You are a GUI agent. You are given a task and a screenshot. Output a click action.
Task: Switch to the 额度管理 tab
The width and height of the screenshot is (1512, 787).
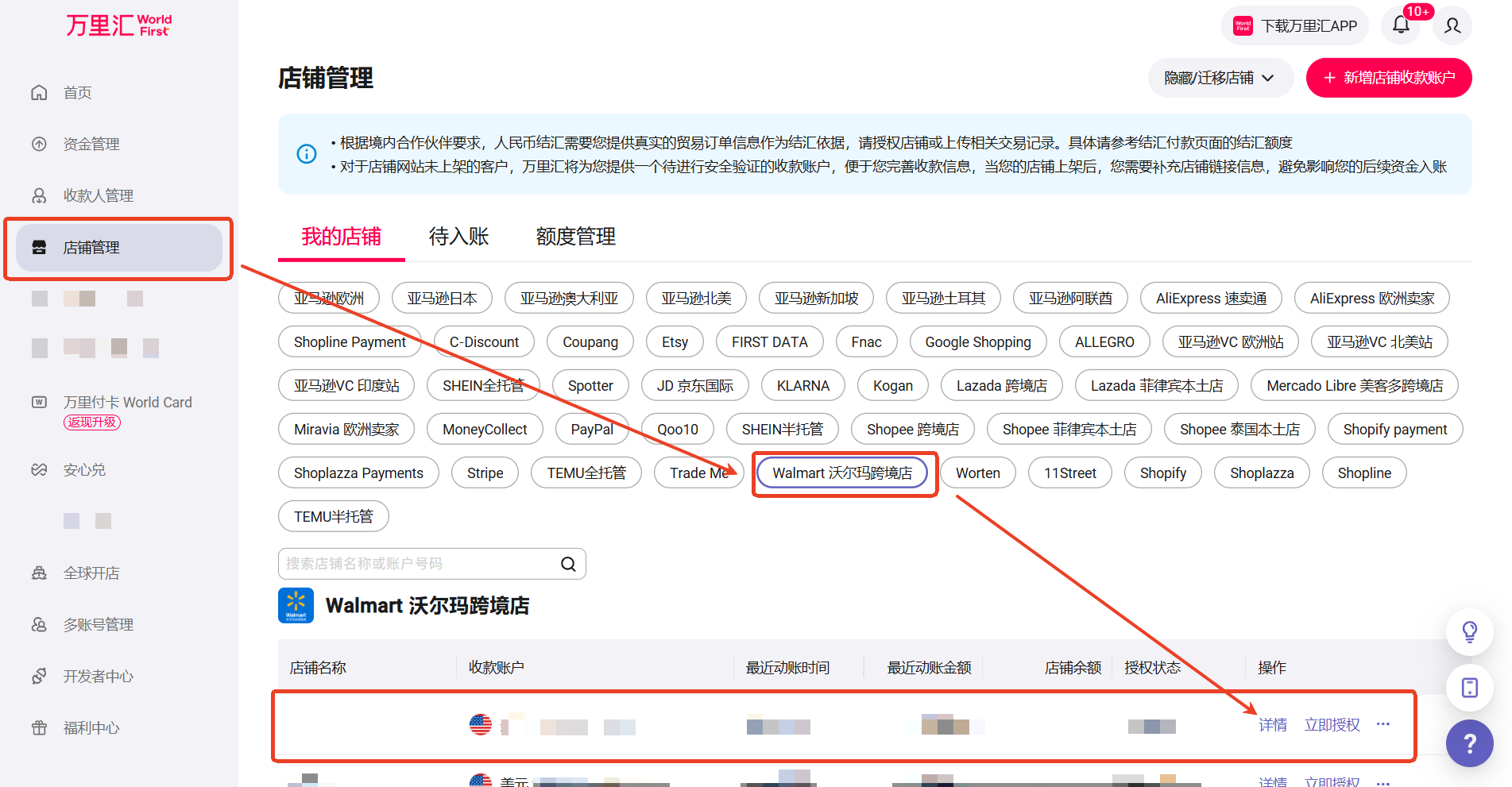(x=575, y=237)
